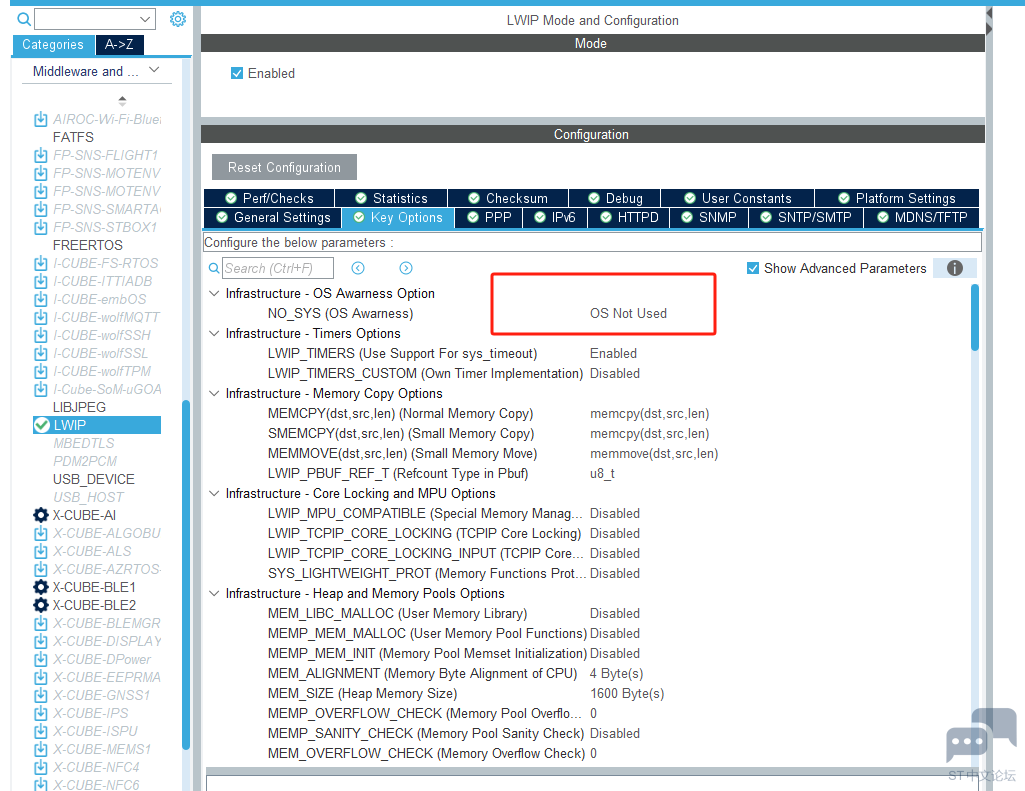Open the Platform Settings tab

pos(897,198)
